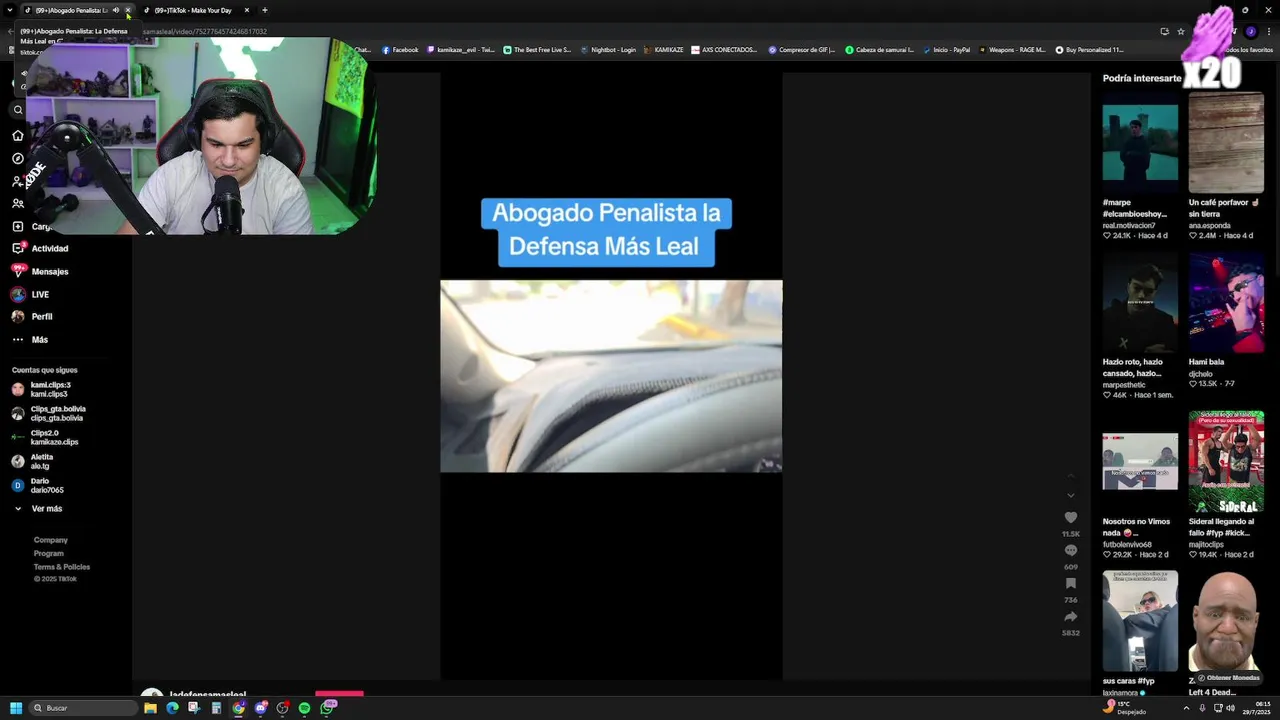Viewport: 1280px width, 720px height.
Task: Click the futbolenvivo68 author name
Action: pyautogui.click(x=1127, y=544)
